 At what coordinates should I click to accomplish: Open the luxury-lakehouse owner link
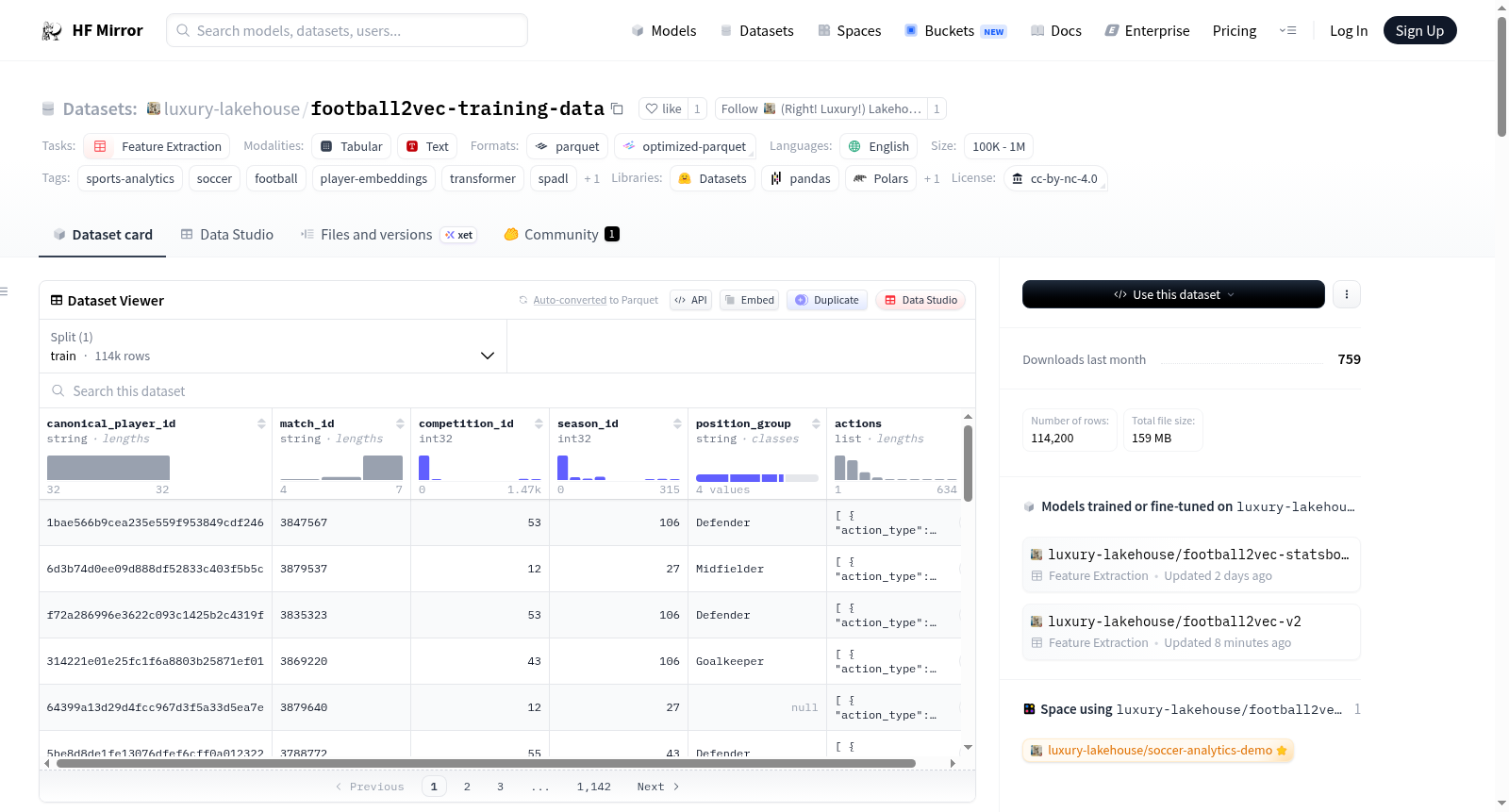[x=232, y=108]
